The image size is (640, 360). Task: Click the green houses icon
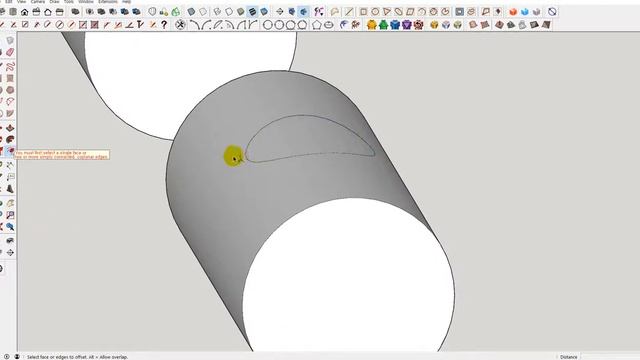click(x=176, y=12)
